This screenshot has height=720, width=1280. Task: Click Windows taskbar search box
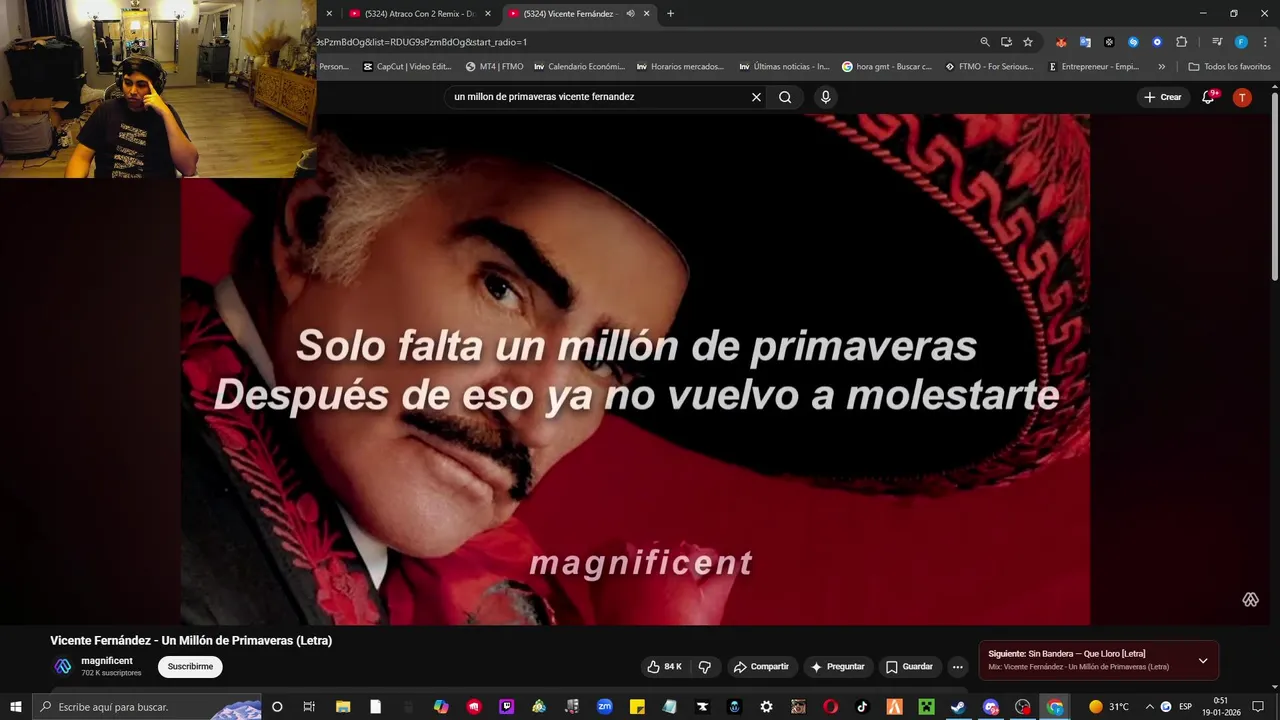pyautogui.click(x=147, y=707)
